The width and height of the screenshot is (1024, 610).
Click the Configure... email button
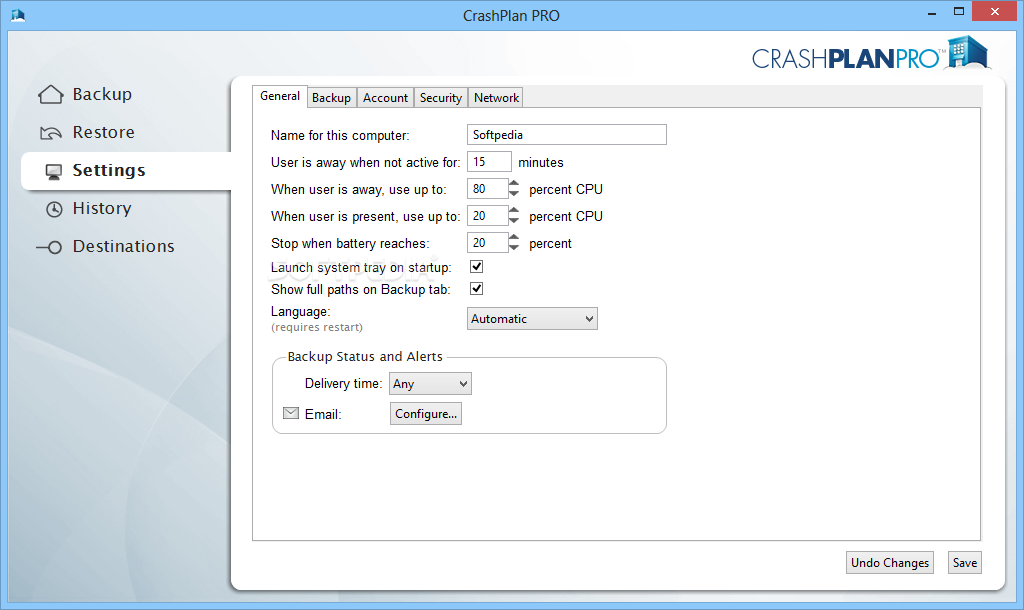coord(426,413)
